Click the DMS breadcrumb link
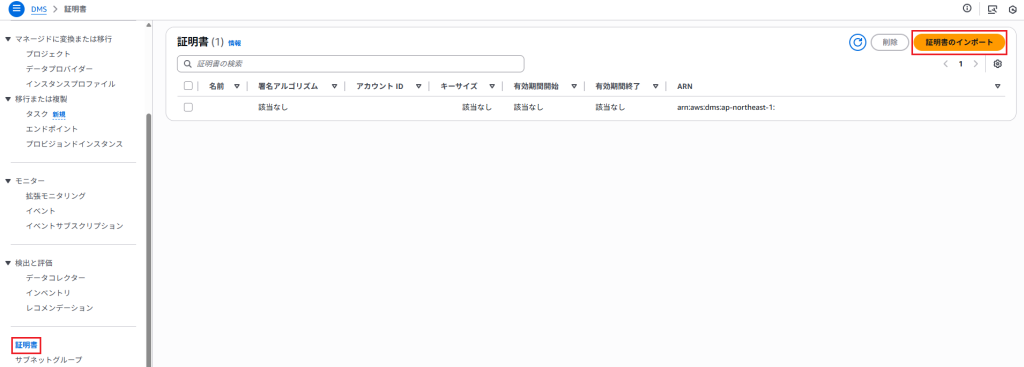Screen dimensions: 1024x367 tap(39, 9)
